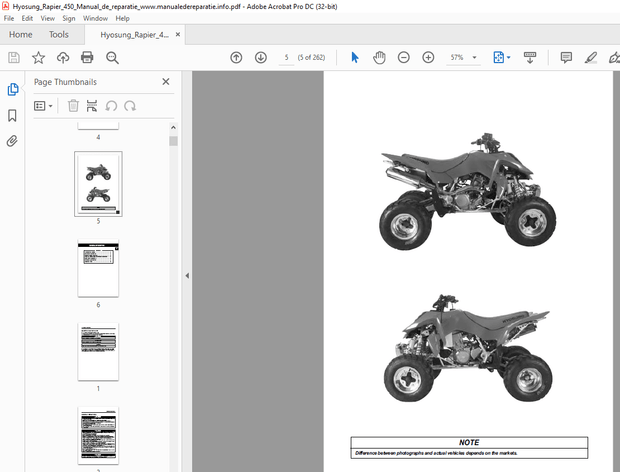Open thumbnail options dropdown

[x=43, y=106]
